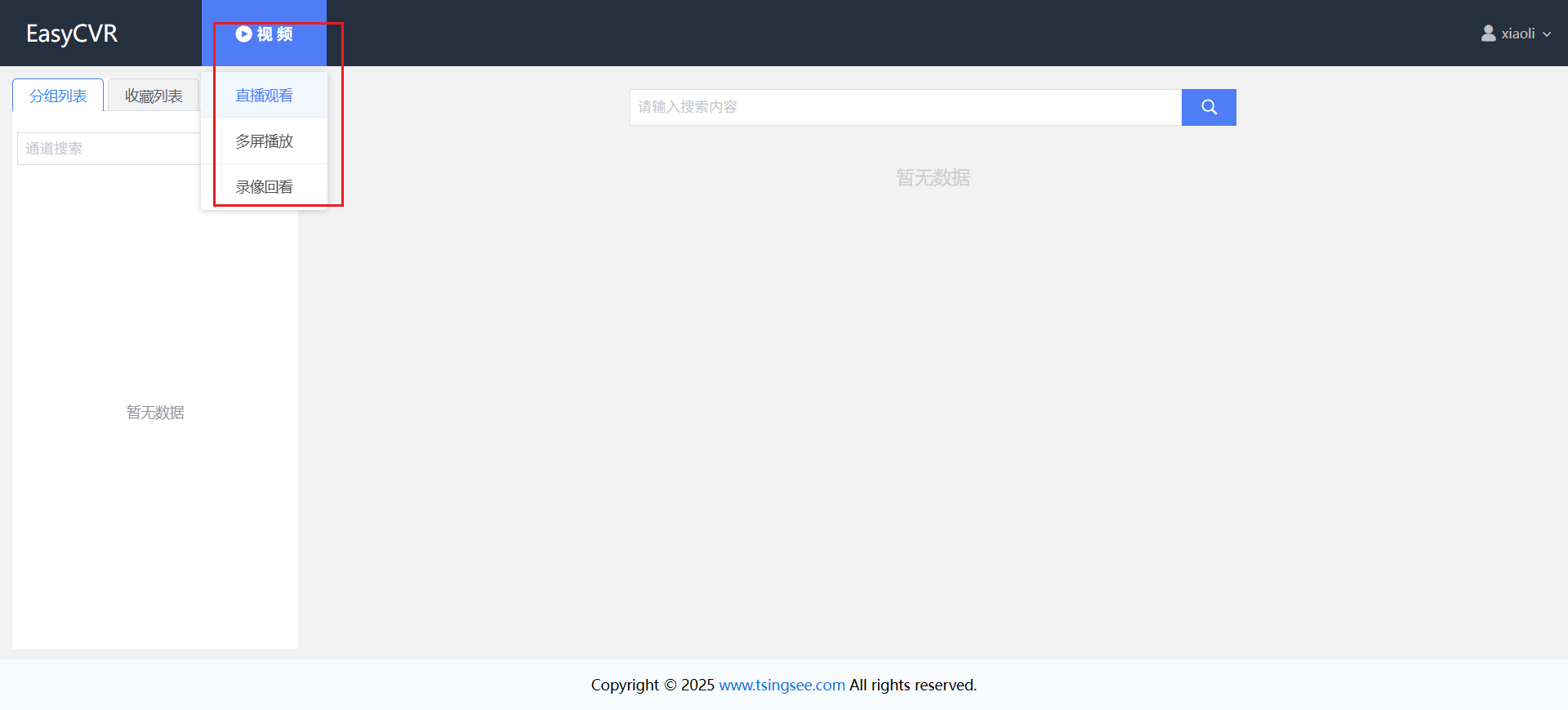The width and height of the screenshot is (1568, 710).
Task: Click the play icon beside 视频
Action: coord(243,33)
